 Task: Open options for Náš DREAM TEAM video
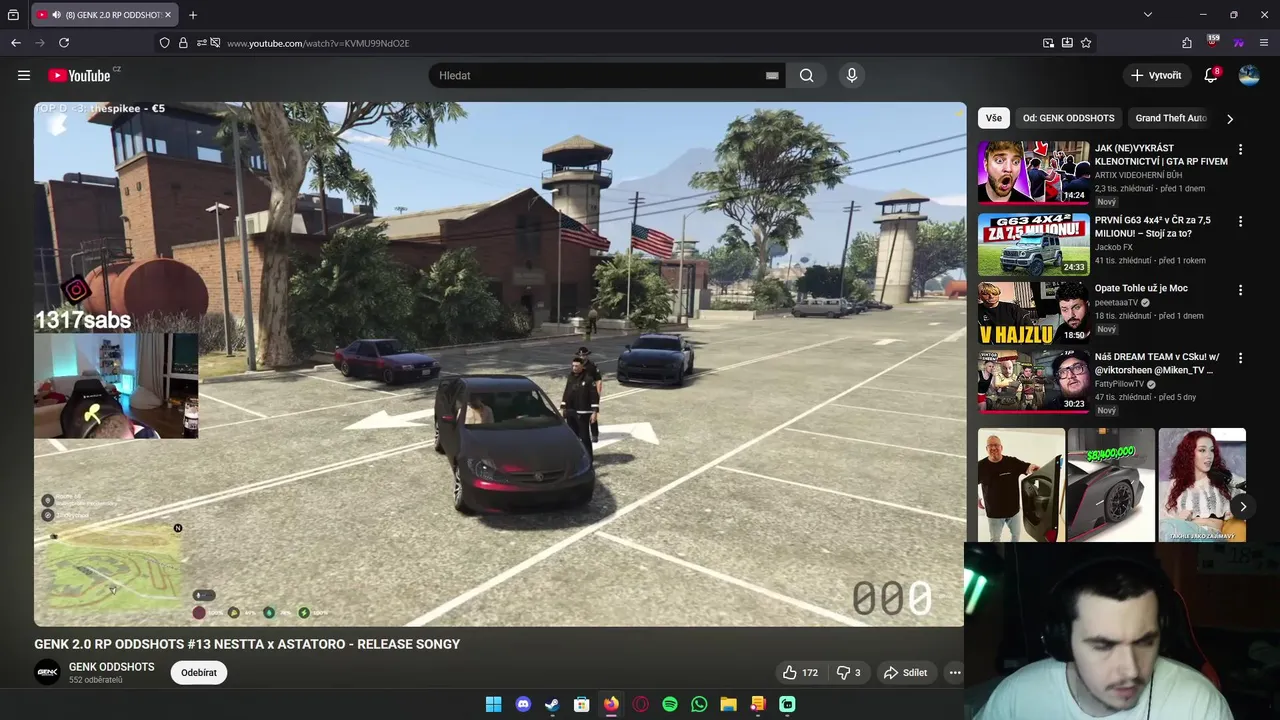tap(1240, 358)
